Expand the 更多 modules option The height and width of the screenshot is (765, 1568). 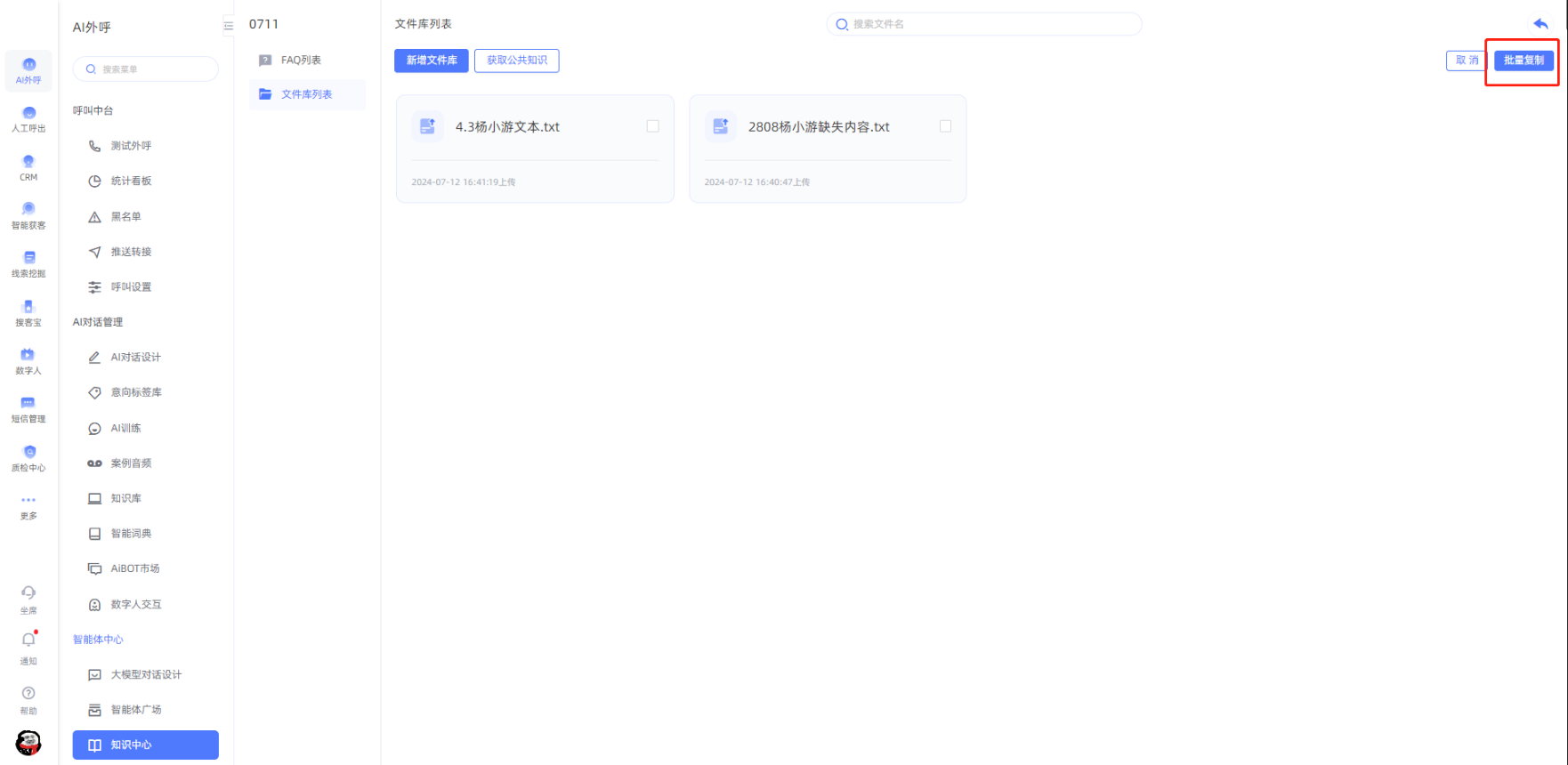click(x=28, y=505)
